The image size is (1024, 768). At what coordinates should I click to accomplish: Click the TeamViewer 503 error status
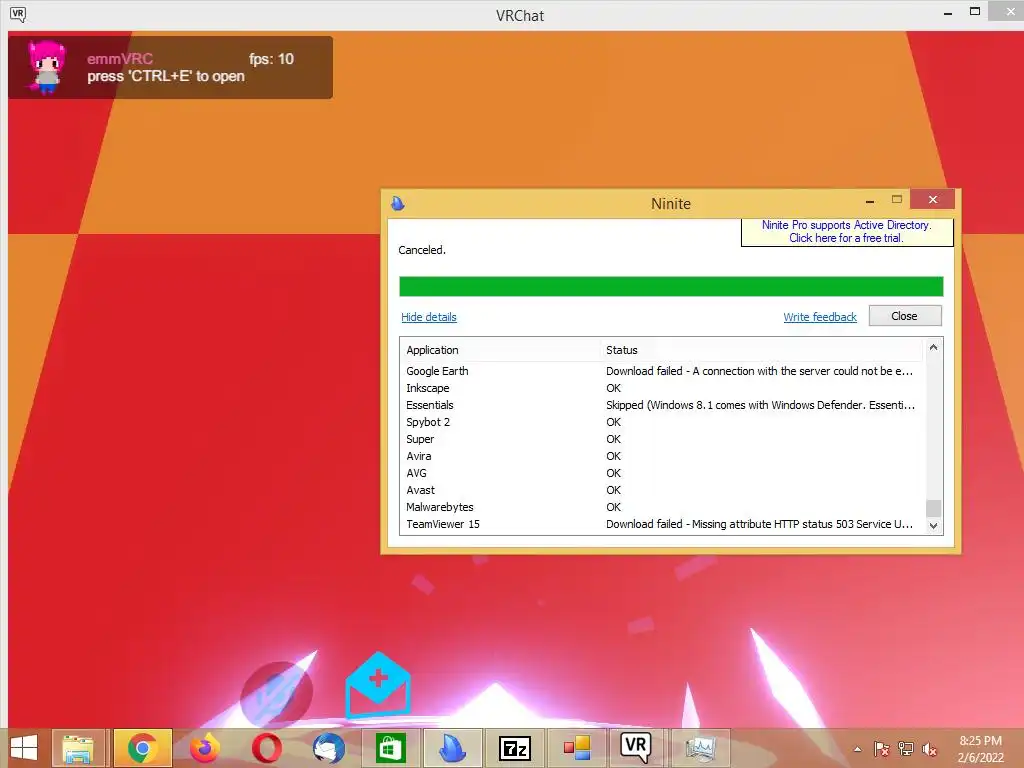click(759, 524)
